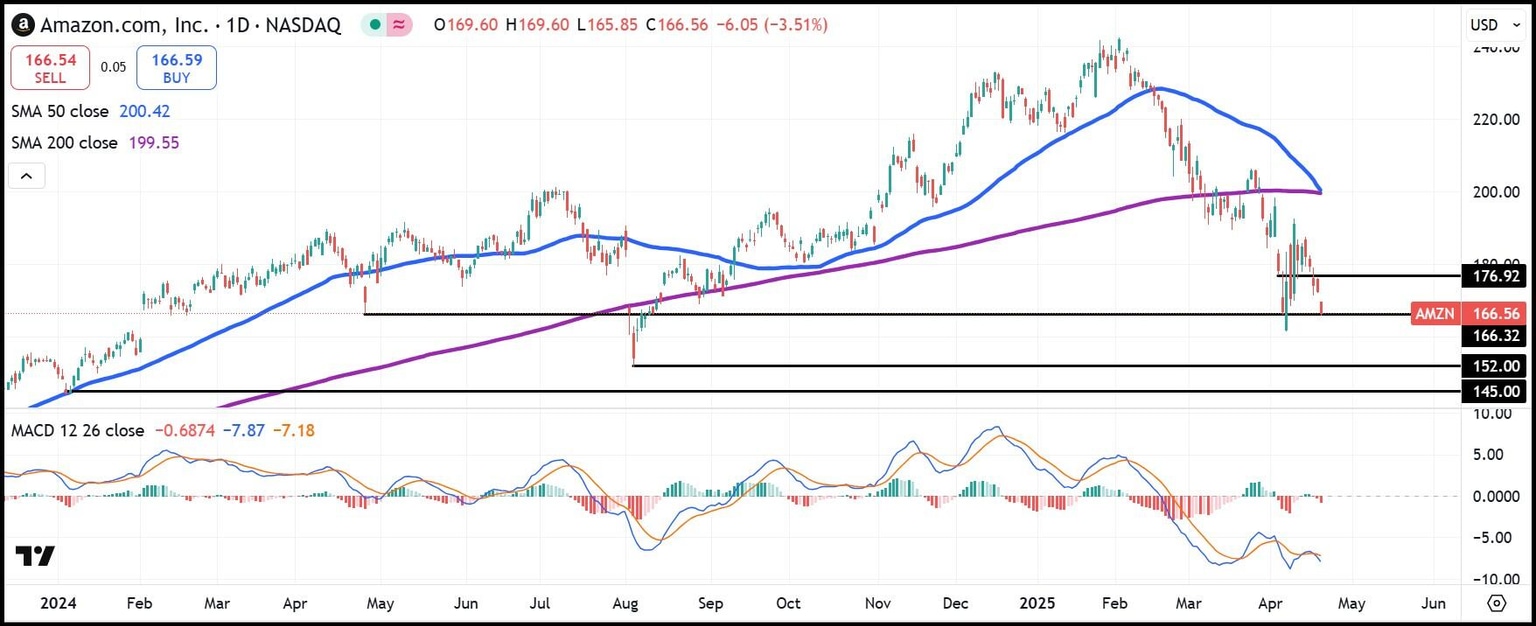Click the 152.00 horizontal line price label
The image size is (1536, 626).
click(x=1493, y=366)
